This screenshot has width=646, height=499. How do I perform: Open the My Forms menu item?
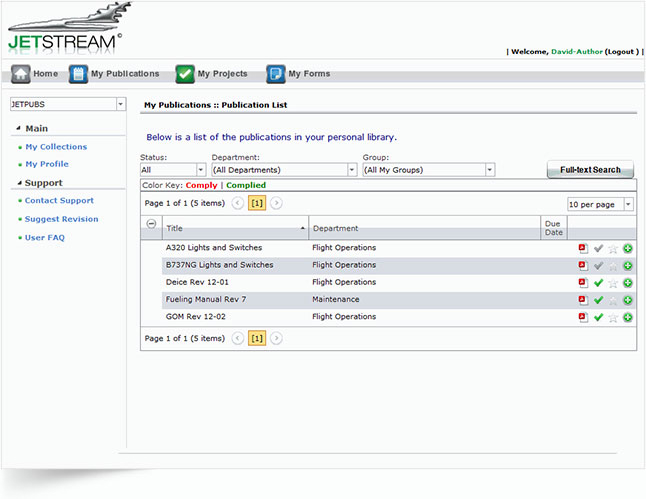[x=309, y=74]
